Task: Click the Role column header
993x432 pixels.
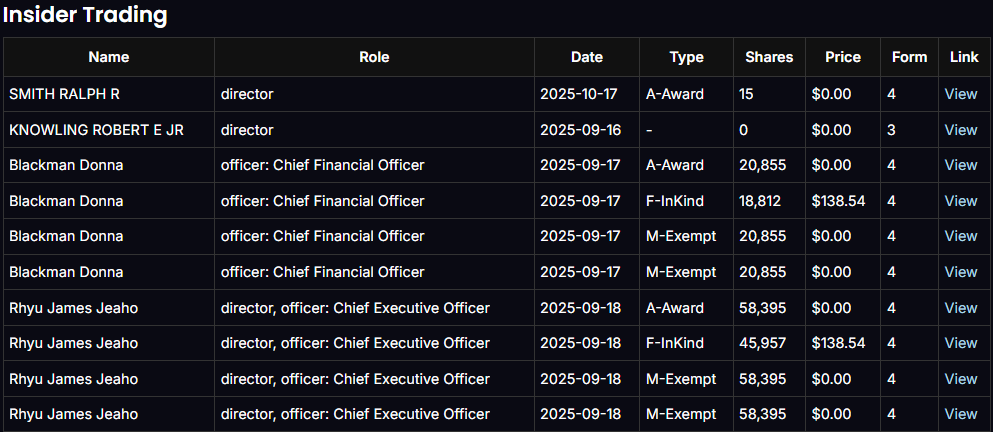Action: click(x=374, y=57)
